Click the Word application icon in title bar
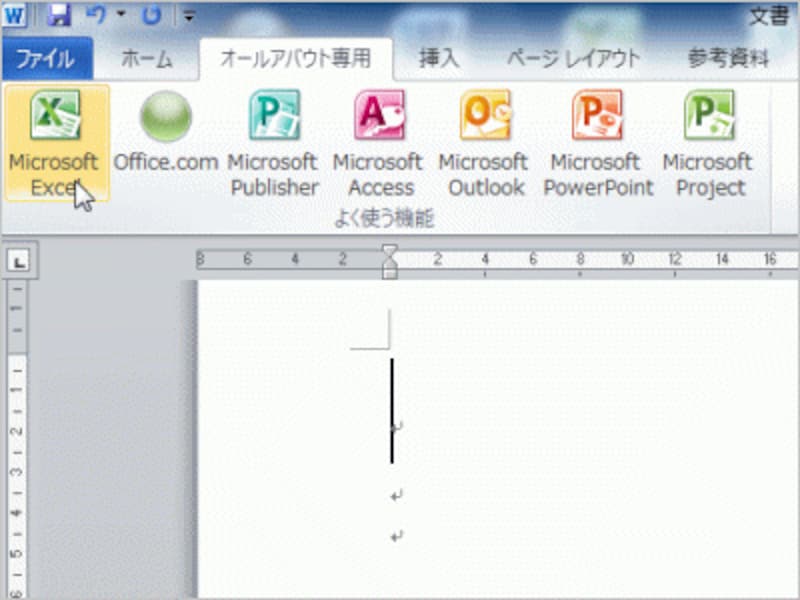 [14, 16]
